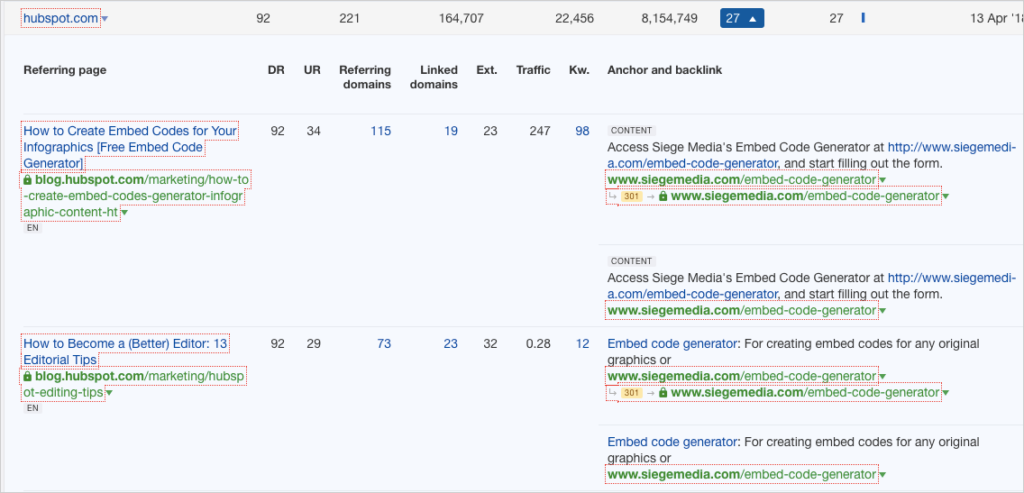
Task: Click the 'Referring page' column header
Action: 65,70
